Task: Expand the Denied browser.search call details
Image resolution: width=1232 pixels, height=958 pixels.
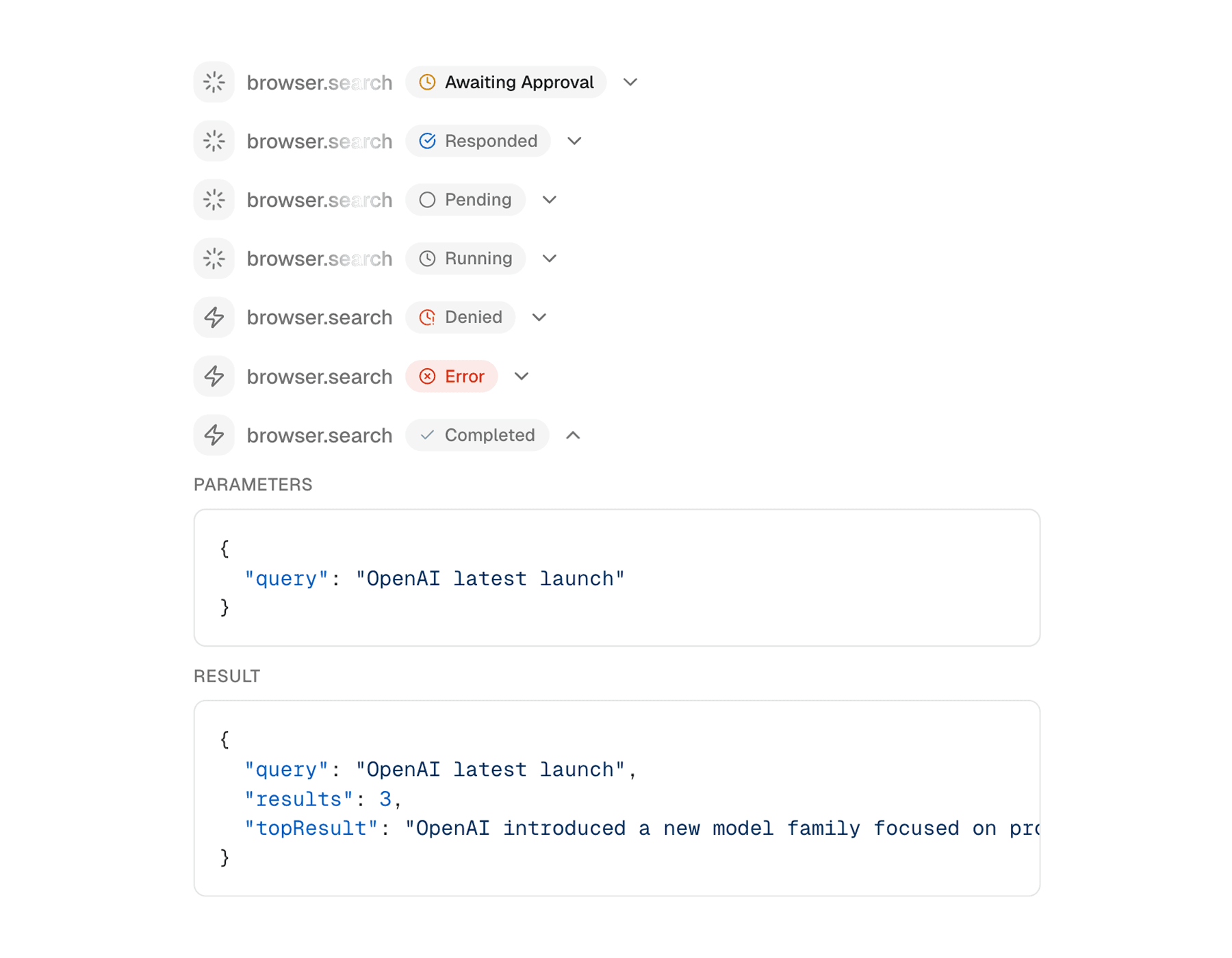Action: coord(539,317)
